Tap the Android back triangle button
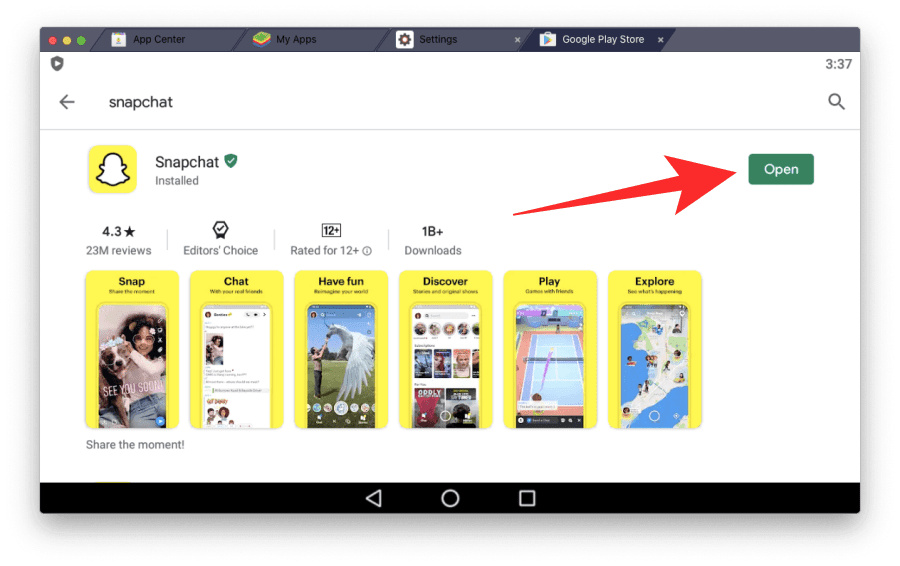The image size is (900, 566). 374,498
